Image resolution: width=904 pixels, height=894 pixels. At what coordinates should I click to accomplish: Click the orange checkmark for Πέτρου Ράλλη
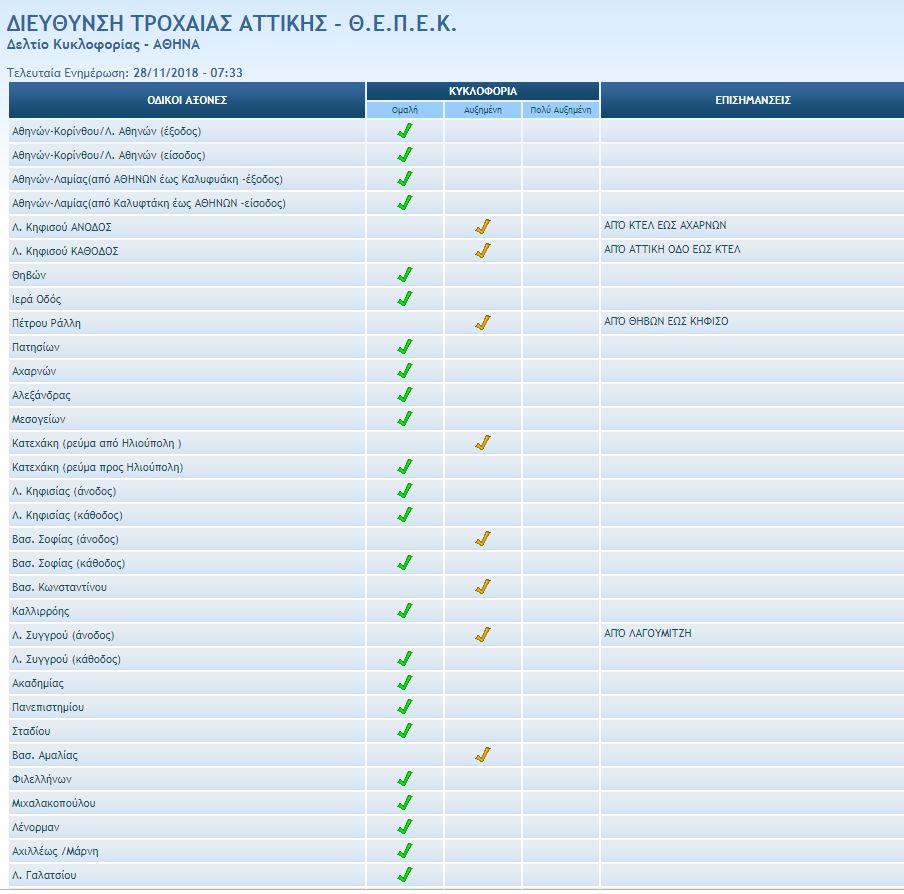(483, 323)
